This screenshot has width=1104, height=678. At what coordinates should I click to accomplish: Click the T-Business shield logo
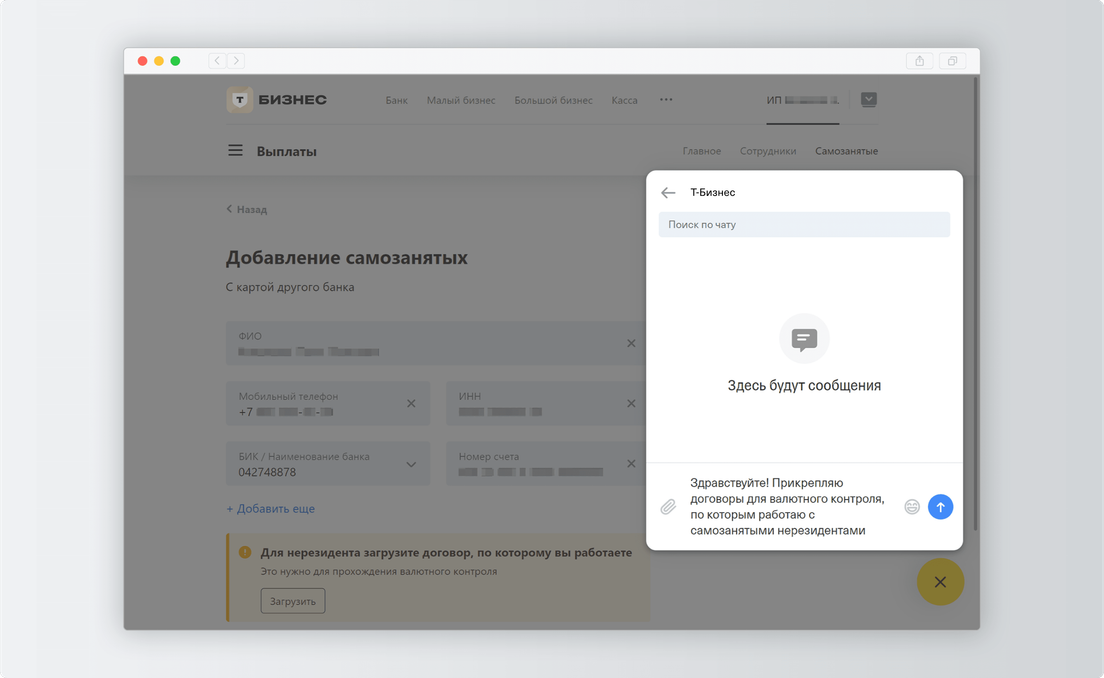(239, 100)
